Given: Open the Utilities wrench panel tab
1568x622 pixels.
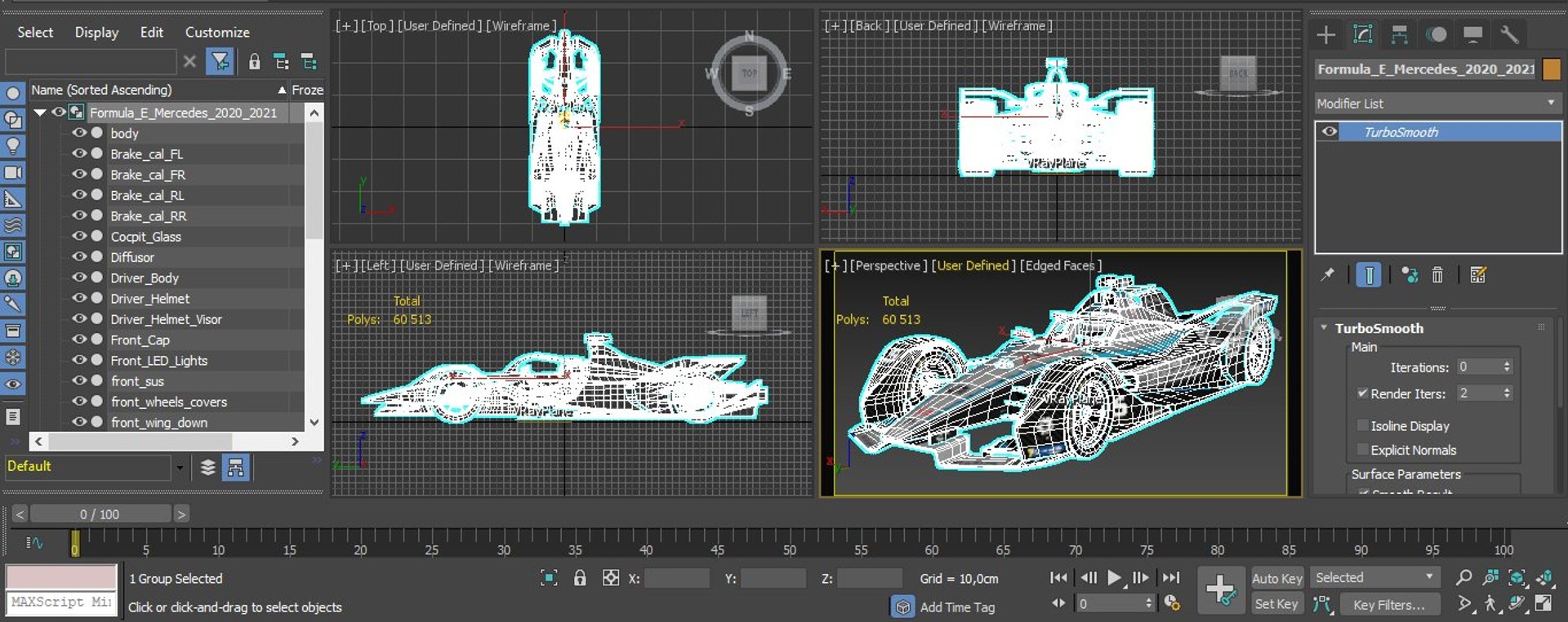Looking at the screenshot, I should pos(1509,34).
